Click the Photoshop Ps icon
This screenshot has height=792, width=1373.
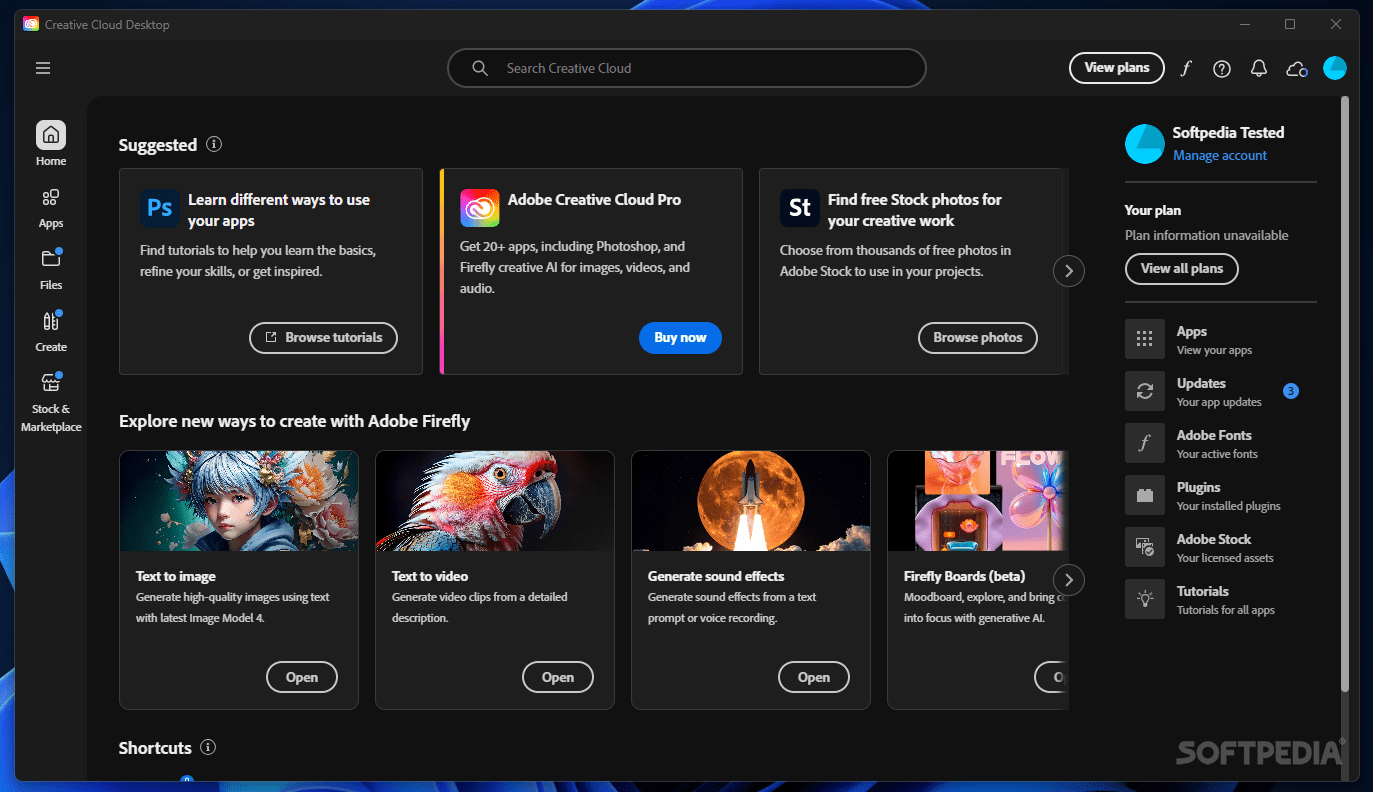160,208
